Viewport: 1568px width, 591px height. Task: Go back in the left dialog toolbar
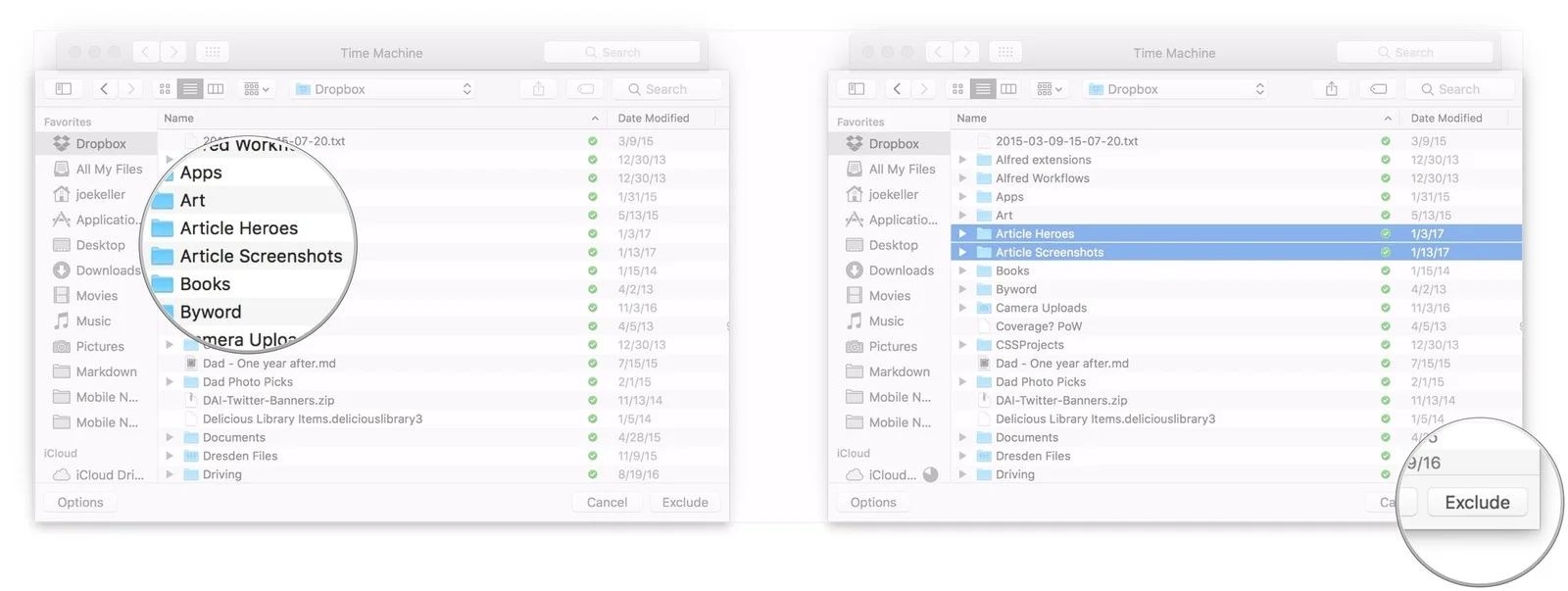click(x=104, y=89)
